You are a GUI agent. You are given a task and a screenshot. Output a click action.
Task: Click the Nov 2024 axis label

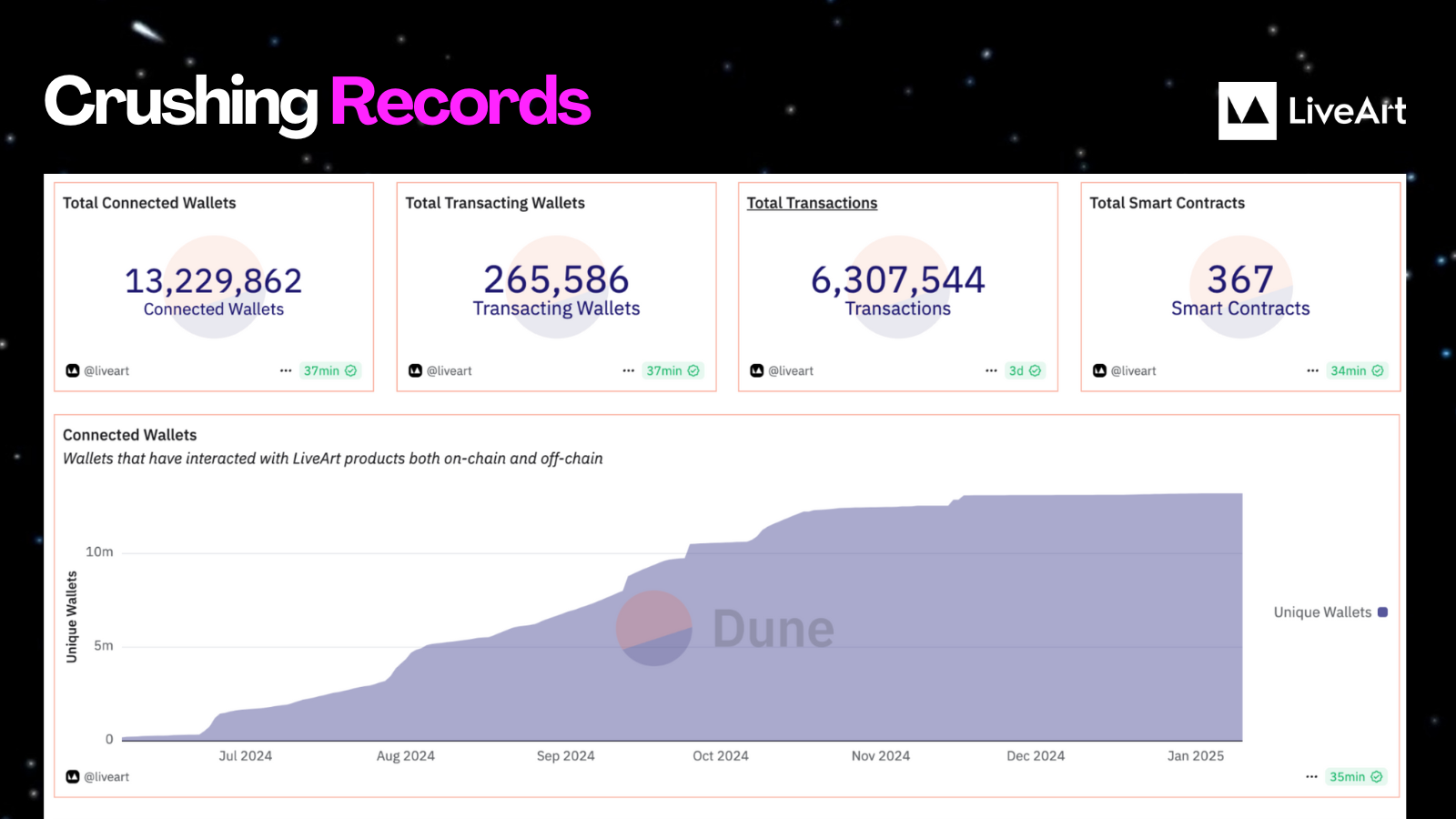(x=881, y=755)
